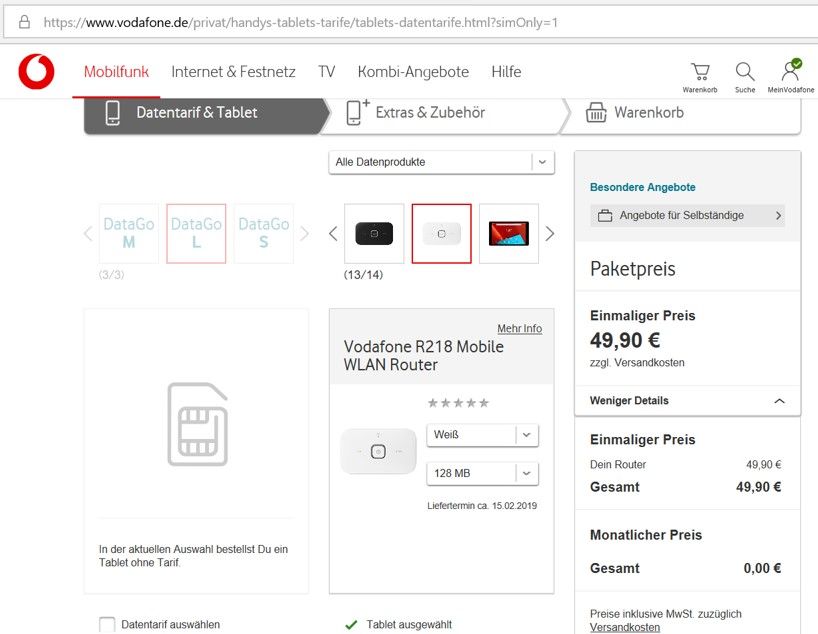818x634 pixels.
Task: Open the Mobilfunk menu
Action: [x=116, y=71]
